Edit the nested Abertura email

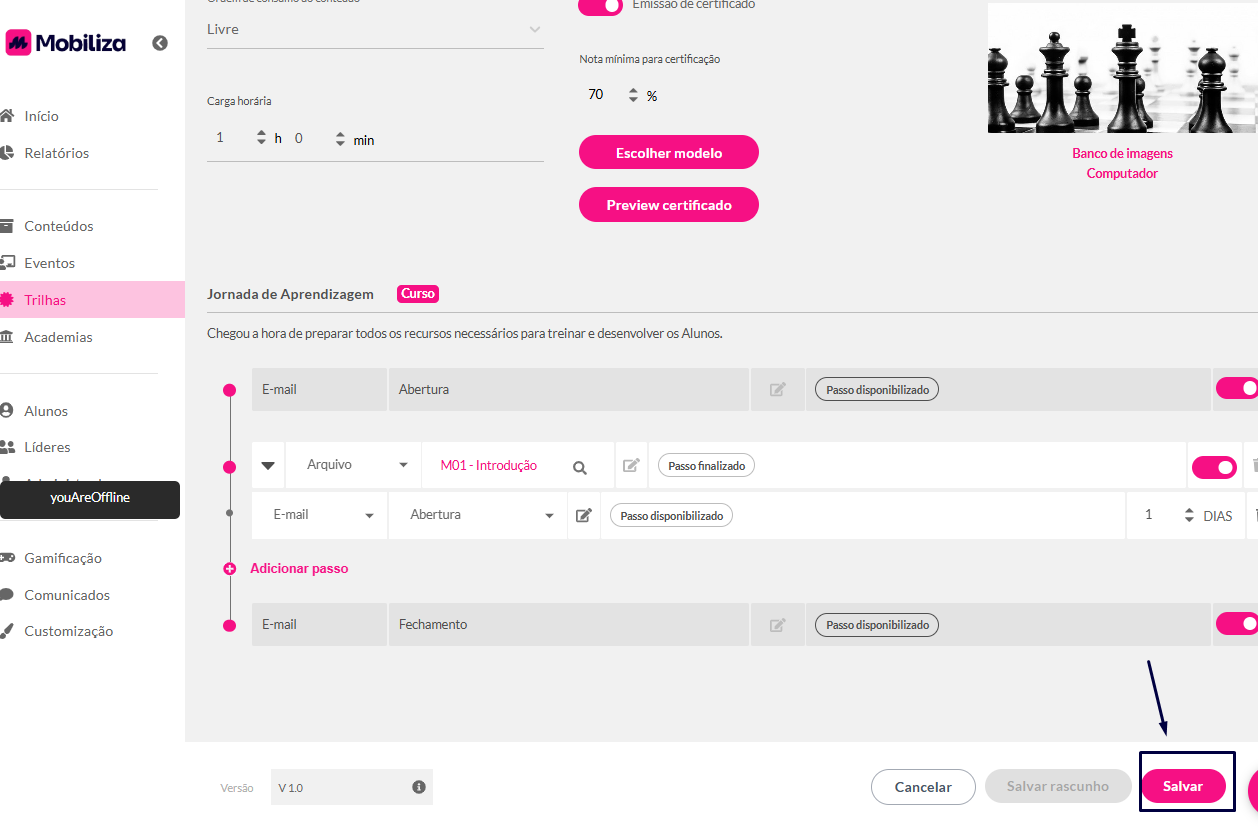pyautogui.click(x=584, y=515)
